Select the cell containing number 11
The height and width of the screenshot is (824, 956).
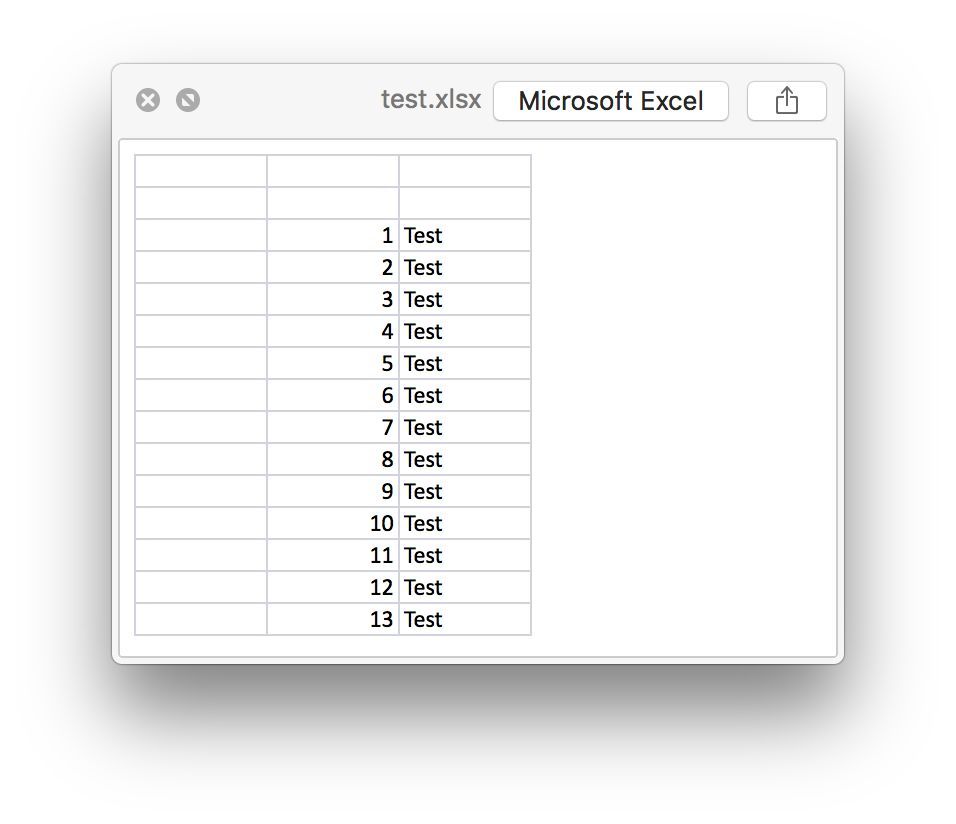333,556
